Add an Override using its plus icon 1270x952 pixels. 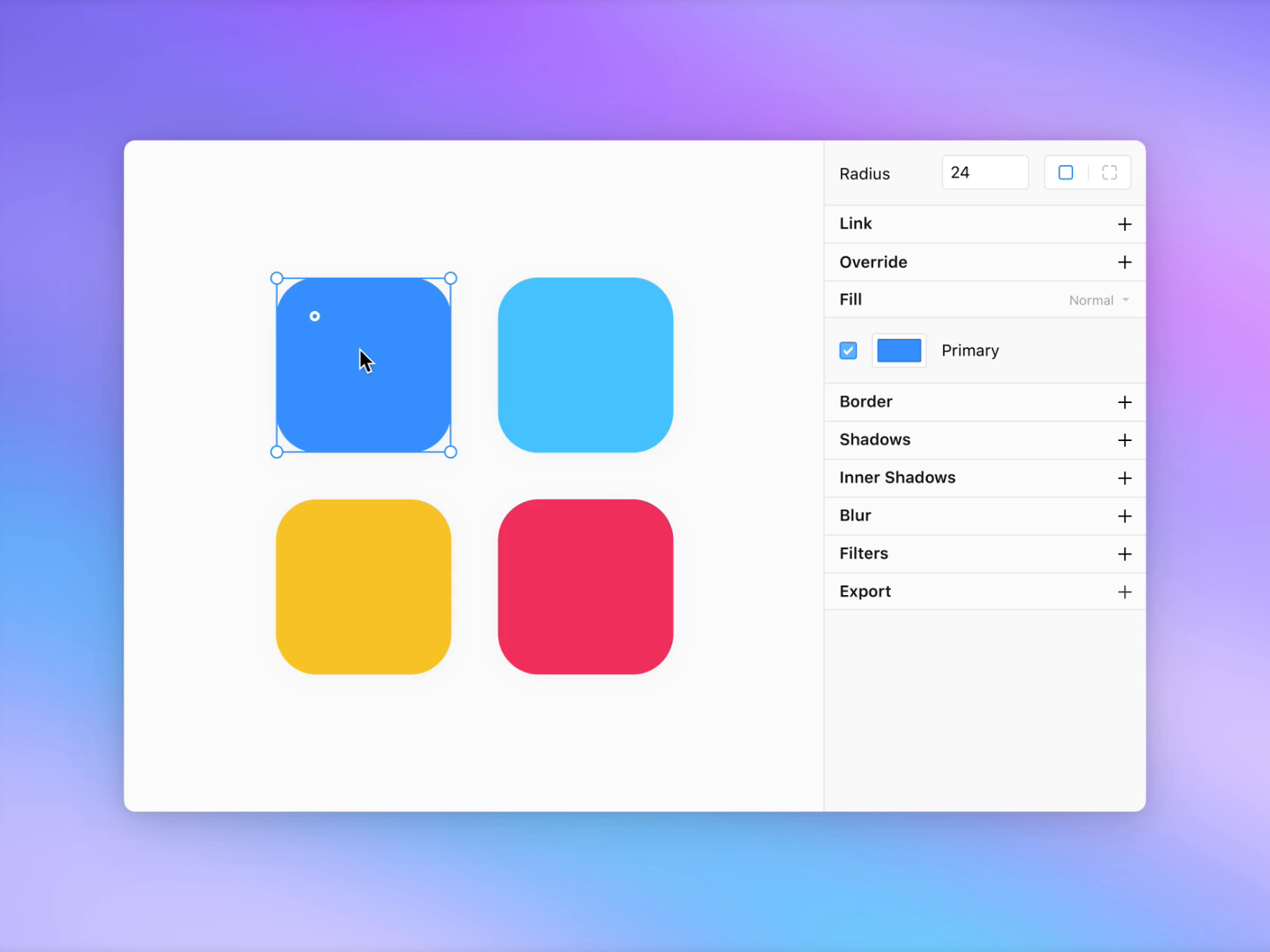click(x=1125, y=262)
